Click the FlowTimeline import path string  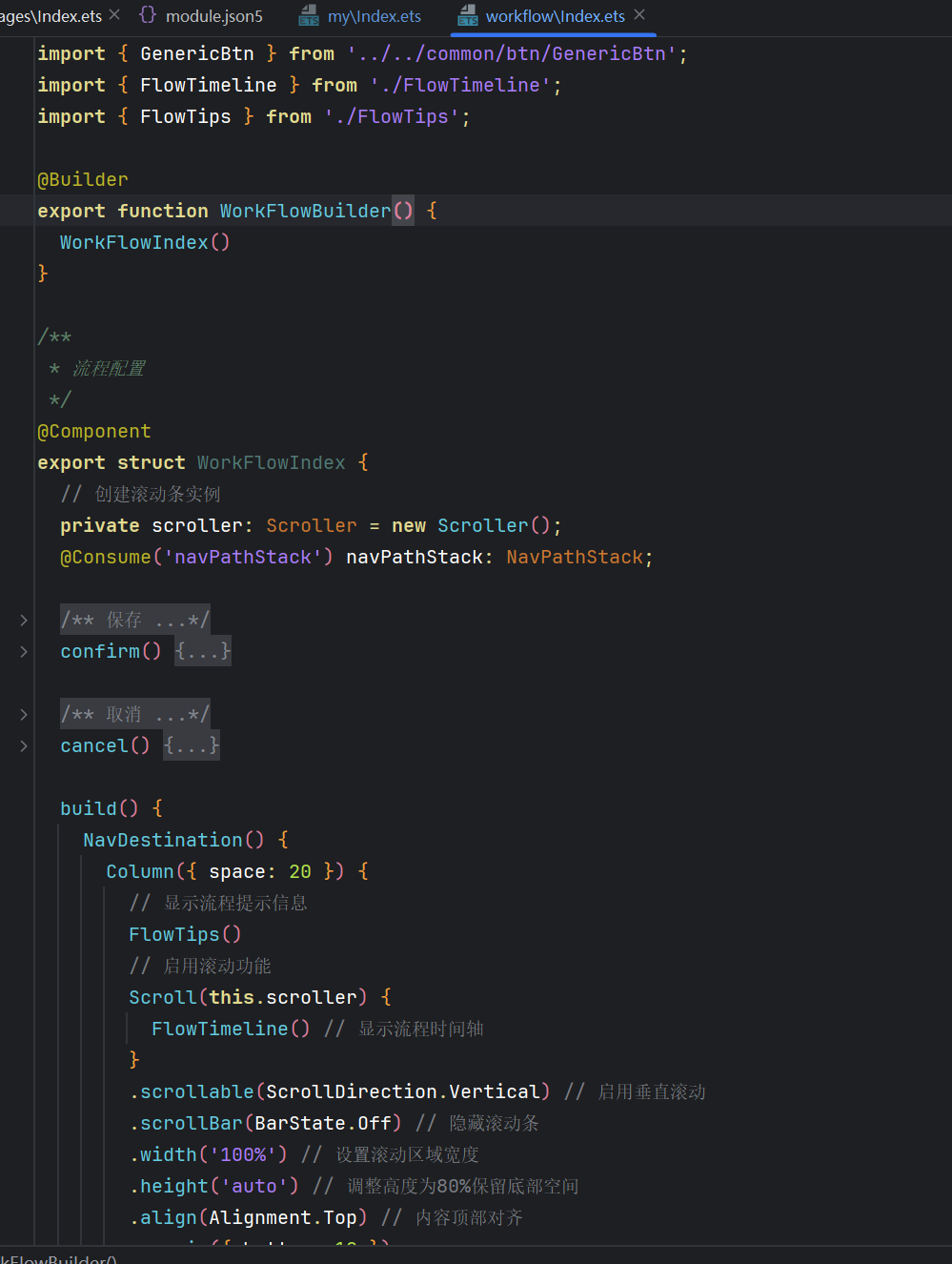point(459,86)
